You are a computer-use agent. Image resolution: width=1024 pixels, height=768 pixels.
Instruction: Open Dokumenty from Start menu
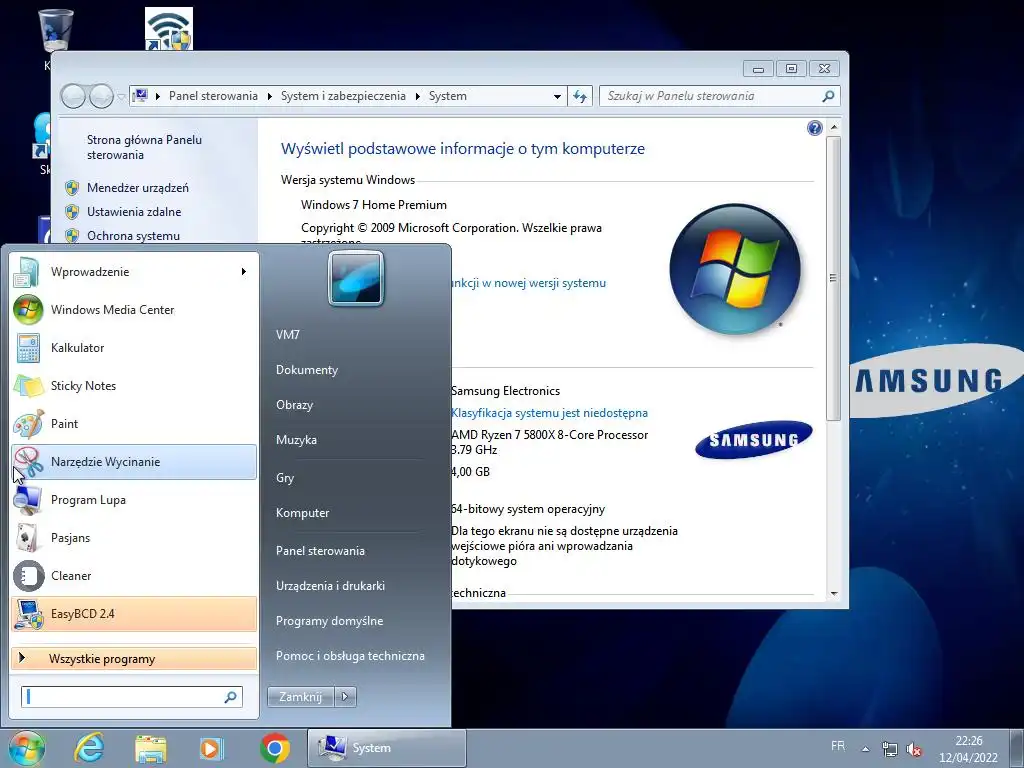[307, 370]
